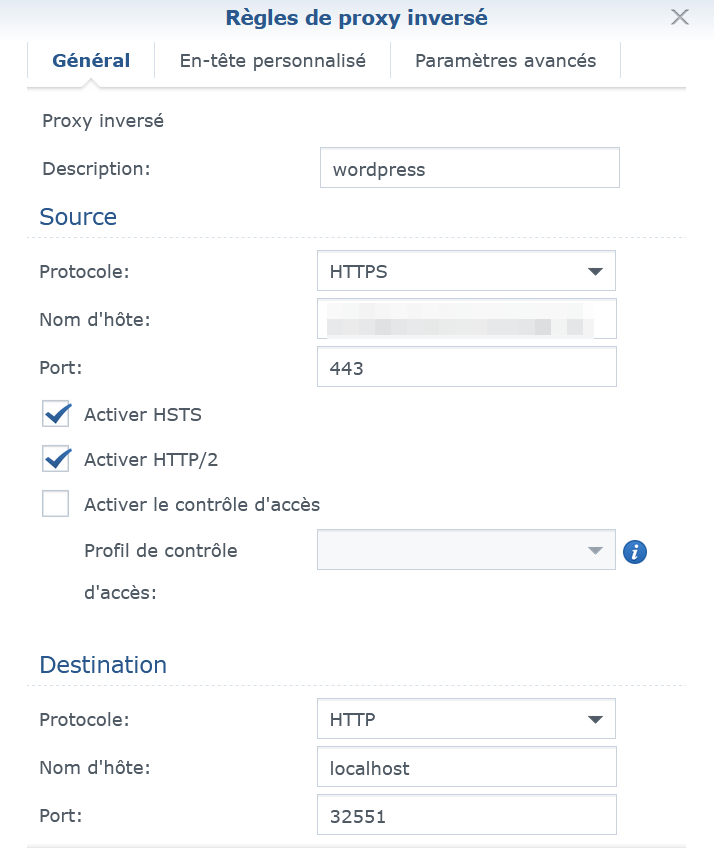
Task: Open the Destination Protocole HTTP dropdown
Action: pos(466,719)
